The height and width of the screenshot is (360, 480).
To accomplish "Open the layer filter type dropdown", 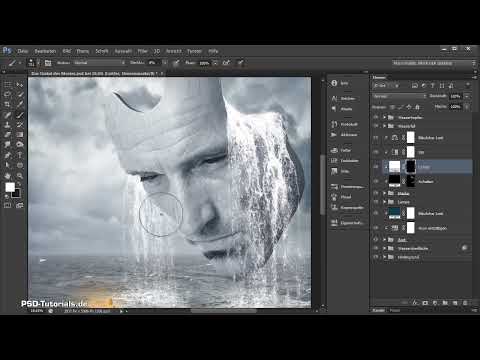I will click(x=386, y=86).
